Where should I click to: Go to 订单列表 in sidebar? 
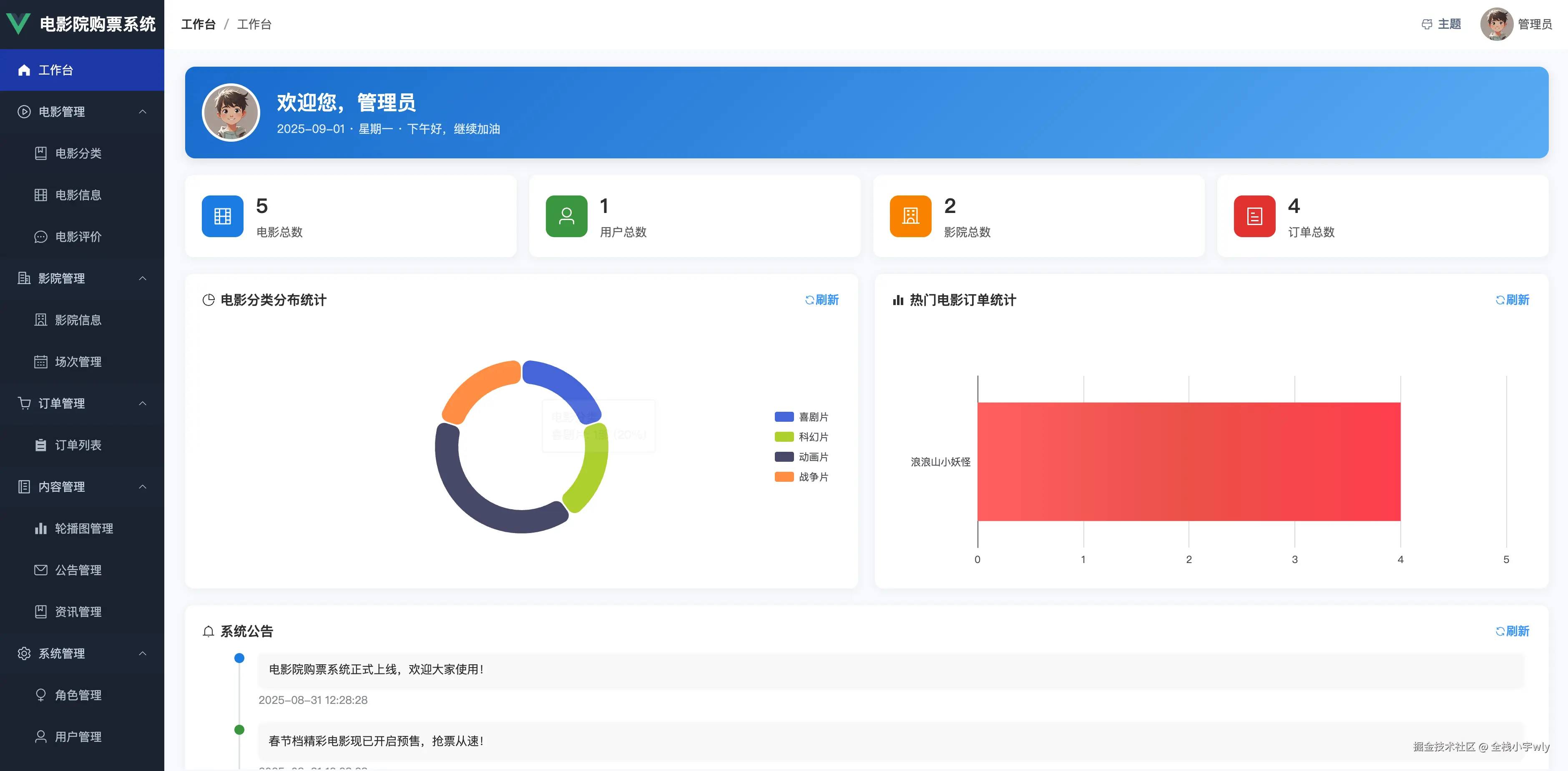[78, 445]
